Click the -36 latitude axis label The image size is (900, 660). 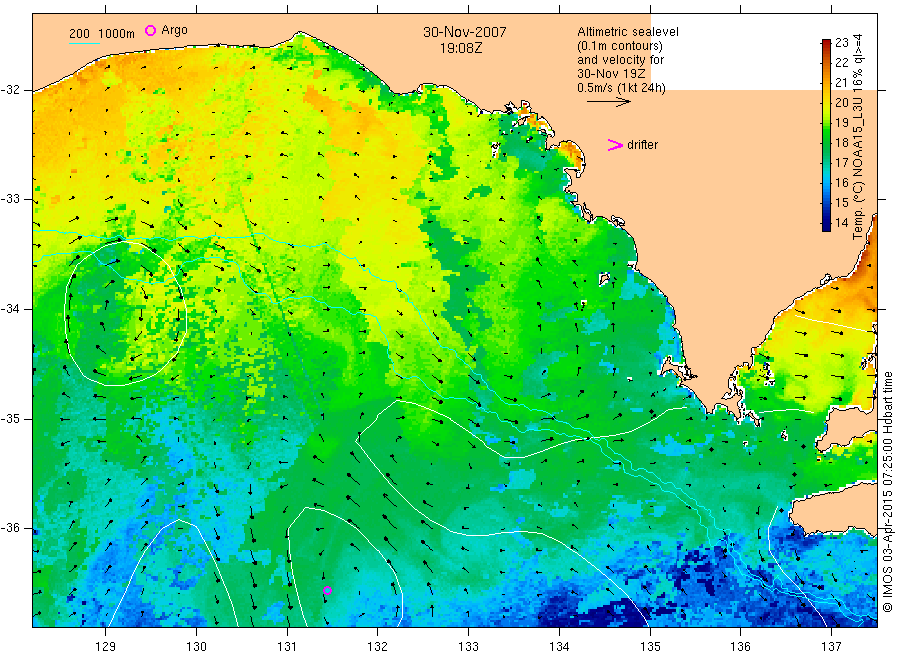(10, 528)
